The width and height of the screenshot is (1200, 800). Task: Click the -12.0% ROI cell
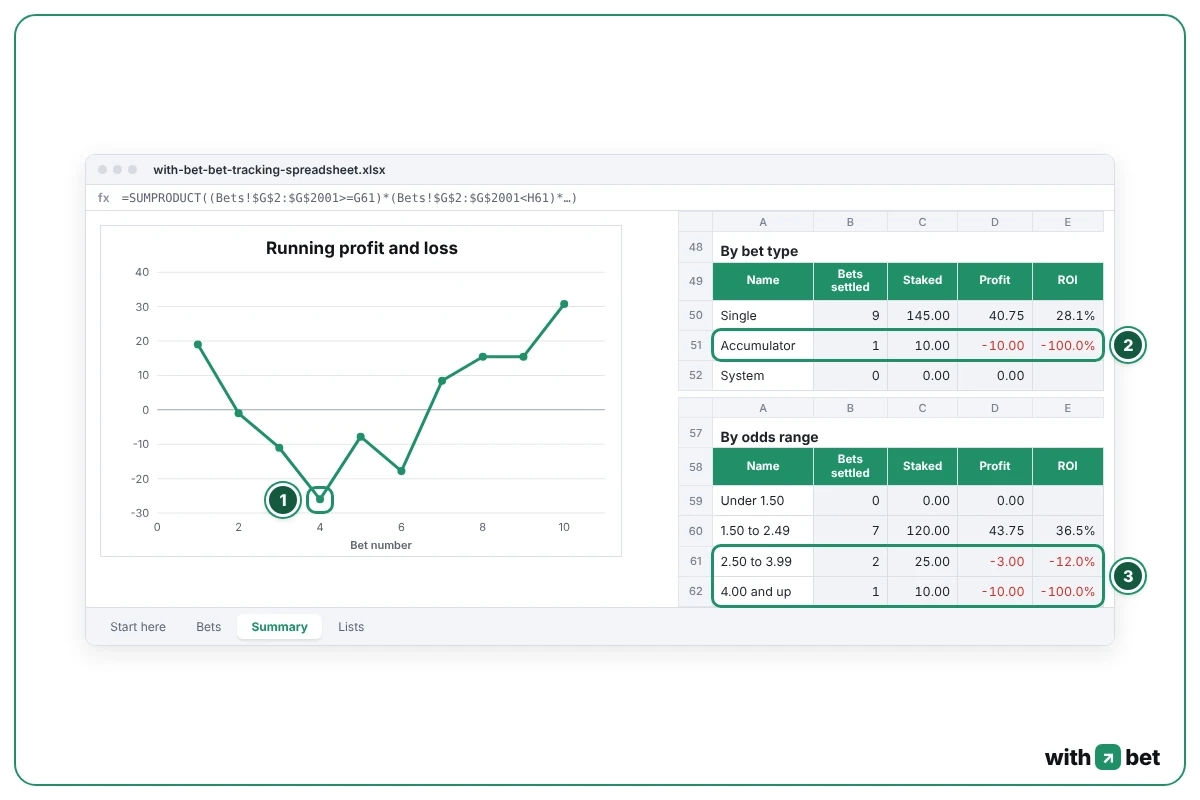point(1067,562)
